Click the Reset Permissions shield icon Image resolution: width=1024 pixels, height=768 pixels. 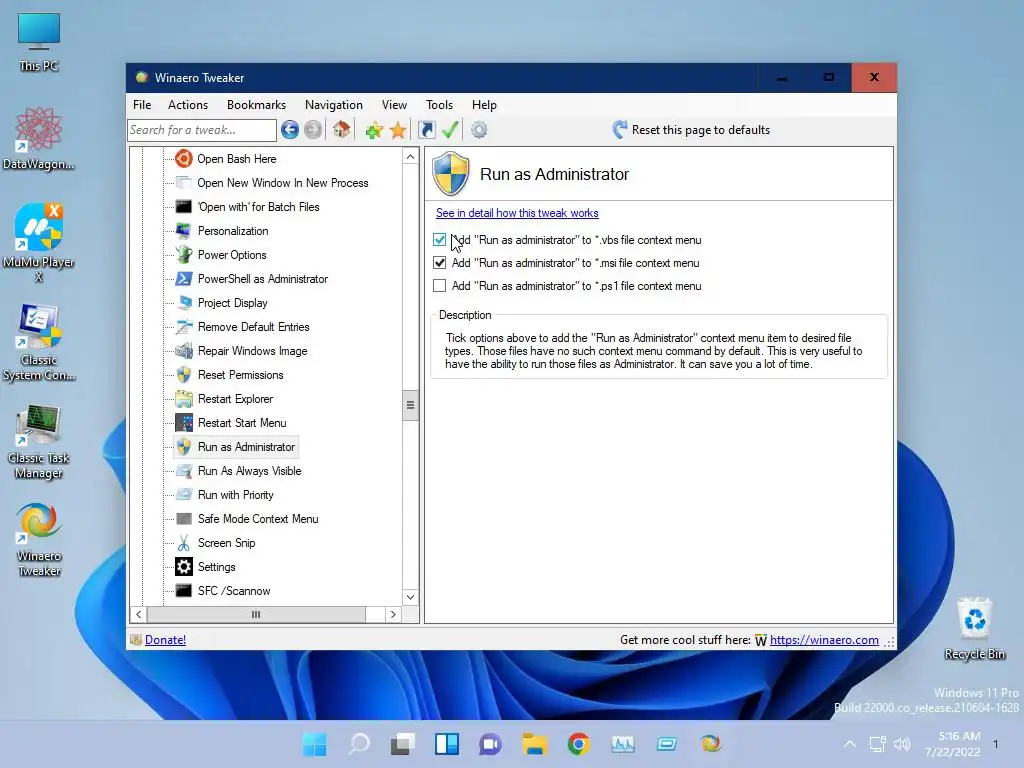click(184, 375)
